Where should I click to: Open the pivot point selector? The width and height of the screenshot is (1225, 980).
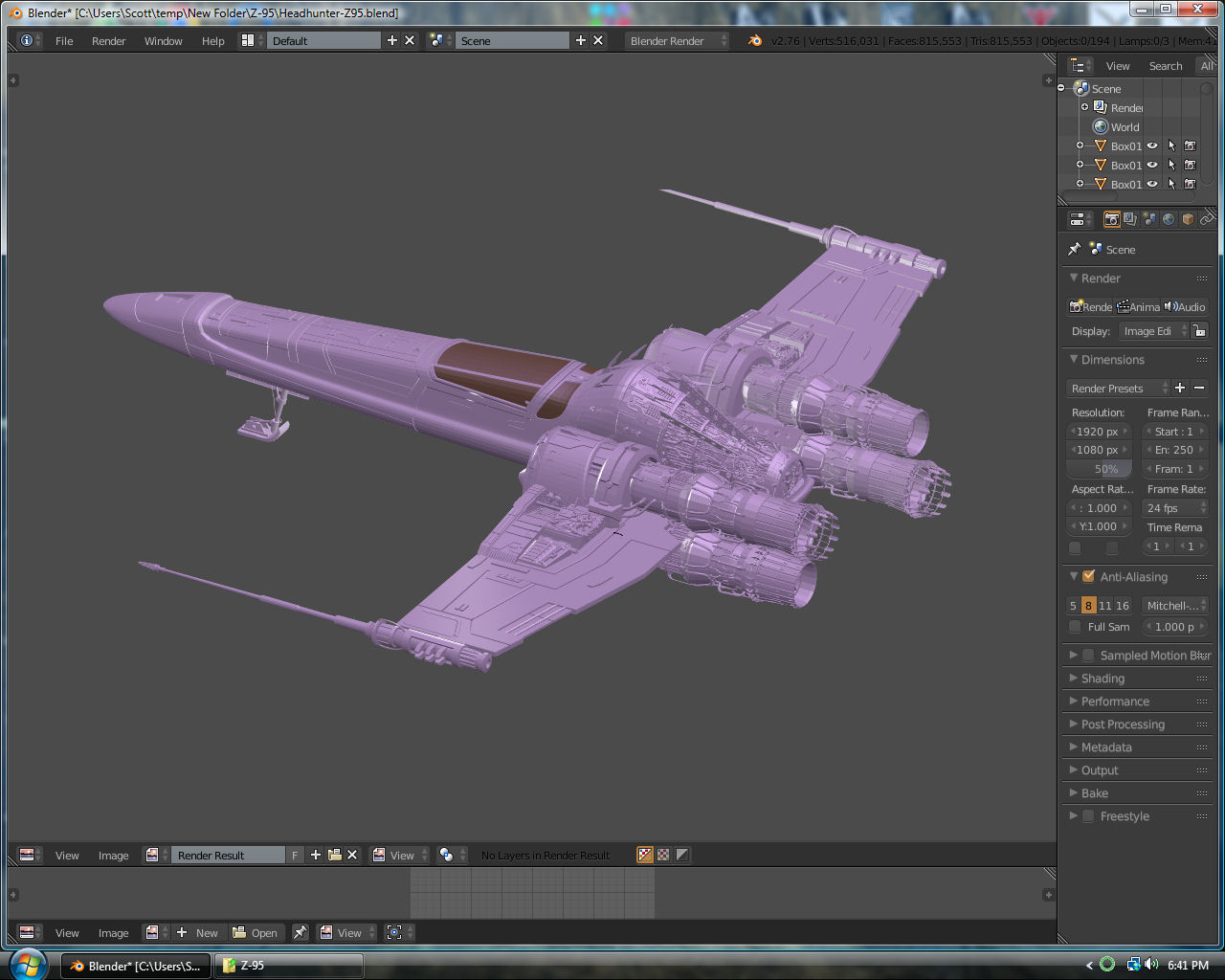click(451, 855)
